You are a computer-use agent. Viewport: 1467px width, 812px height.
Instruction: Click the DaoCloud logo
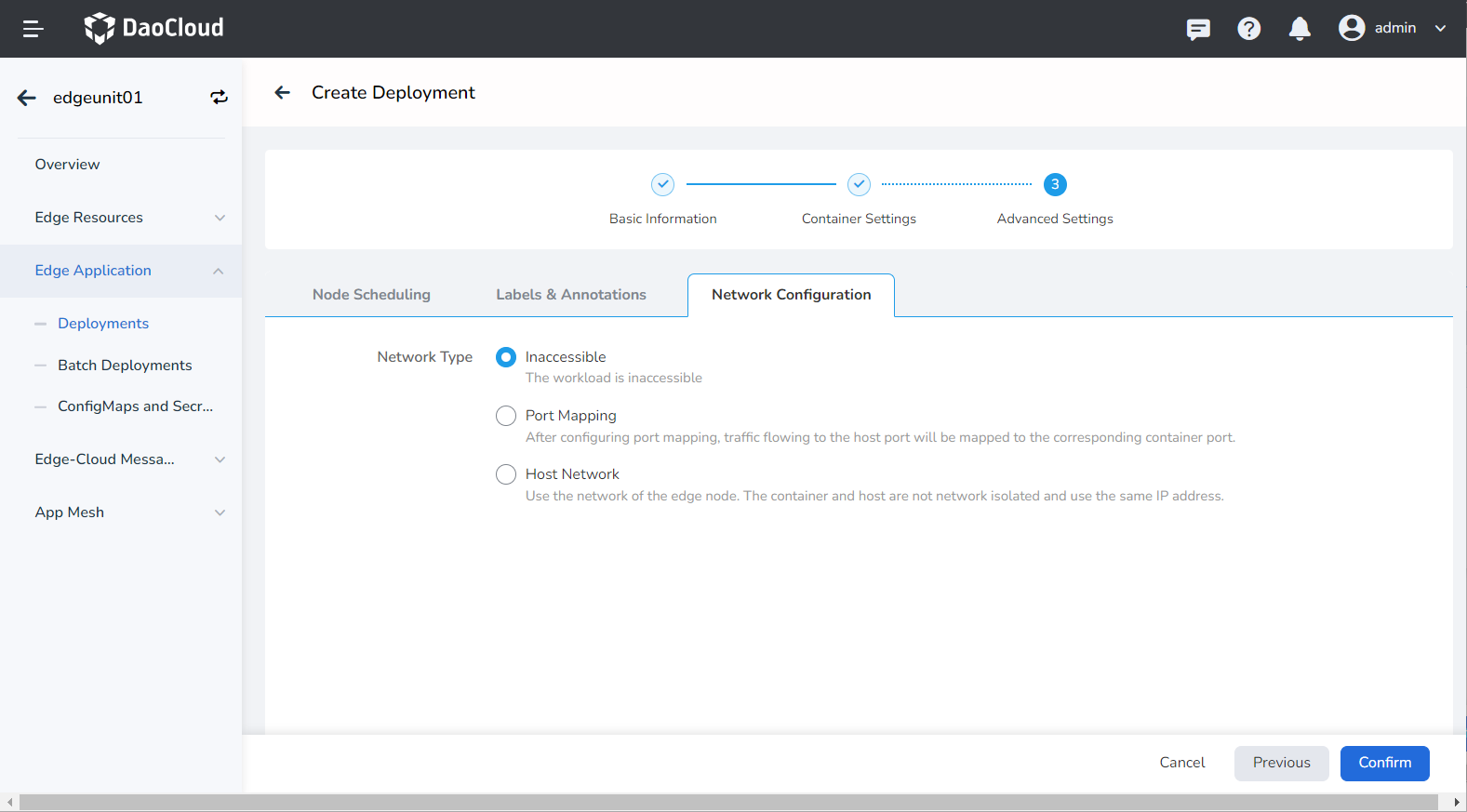[154, 28]
